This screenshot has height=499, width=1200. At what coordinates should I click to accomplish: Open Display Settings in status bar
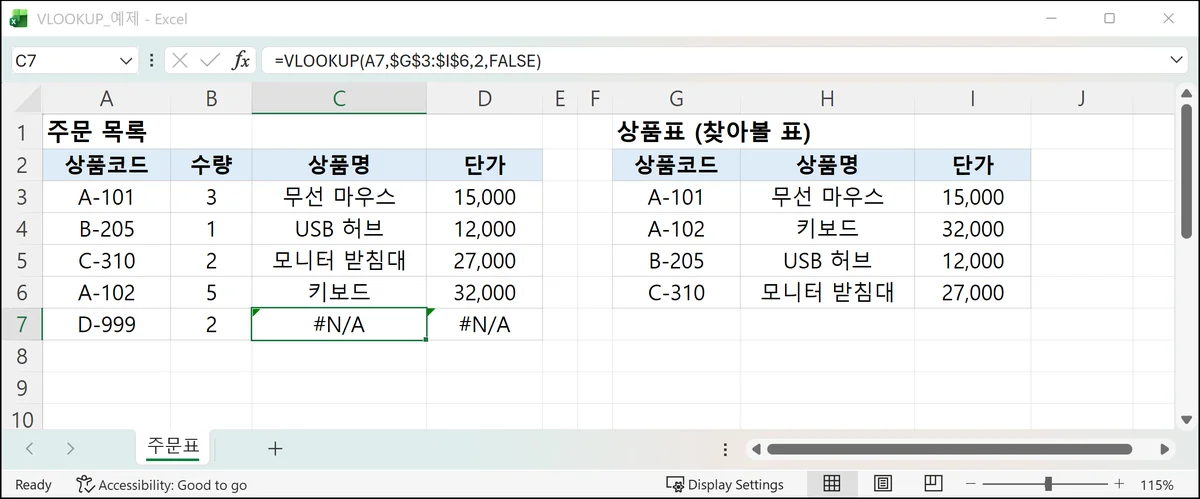click(x=725, y=485)
